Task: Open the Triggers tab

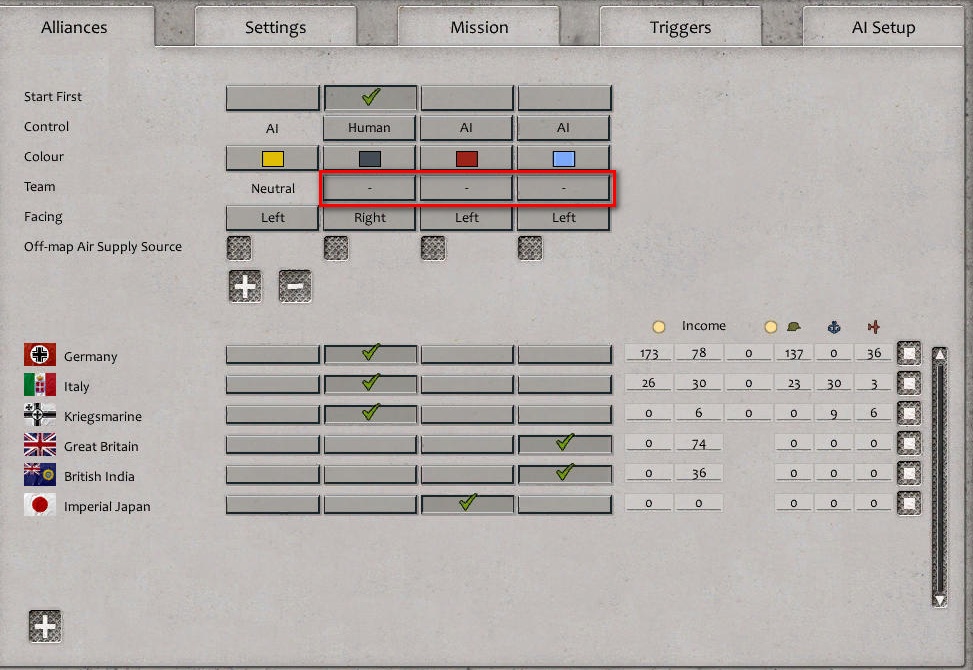Action: 680,27
